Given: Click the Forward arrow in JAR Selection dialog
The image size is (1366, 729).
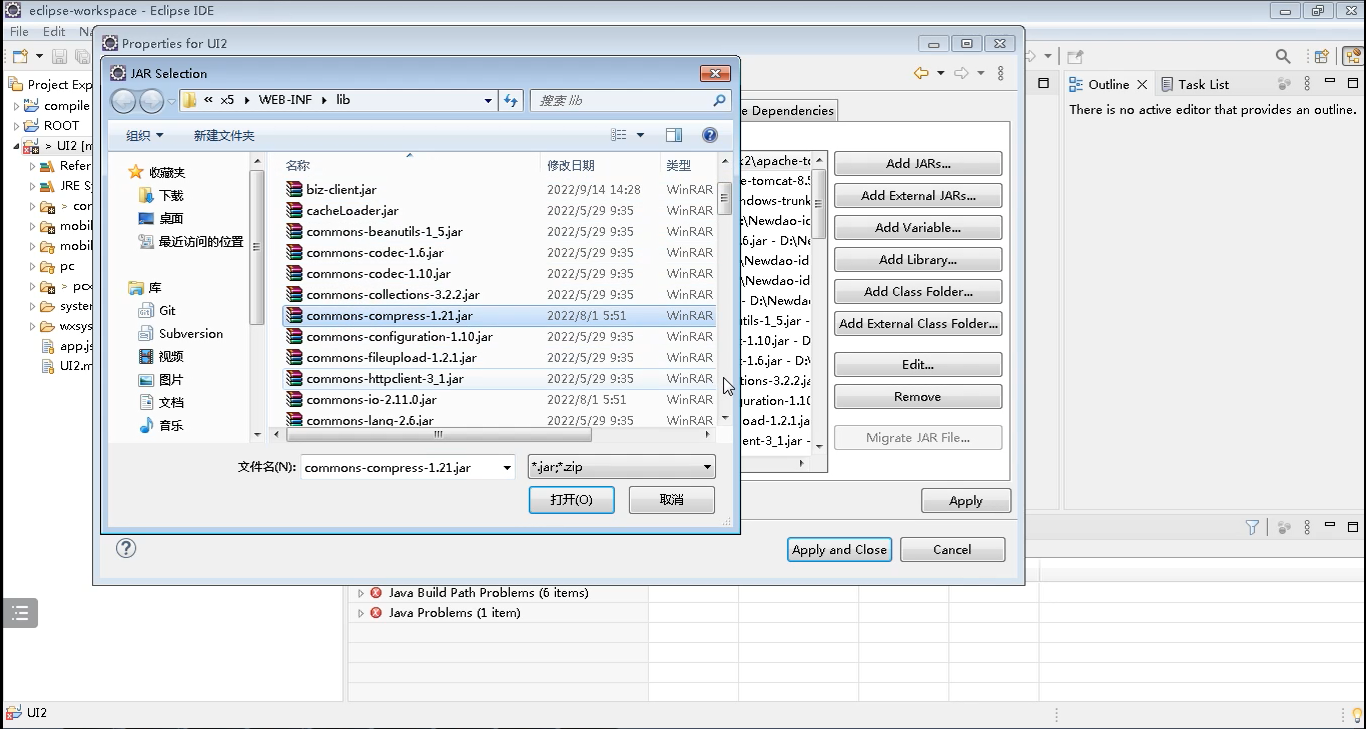Looking at the screenshot, I should 151,100.
